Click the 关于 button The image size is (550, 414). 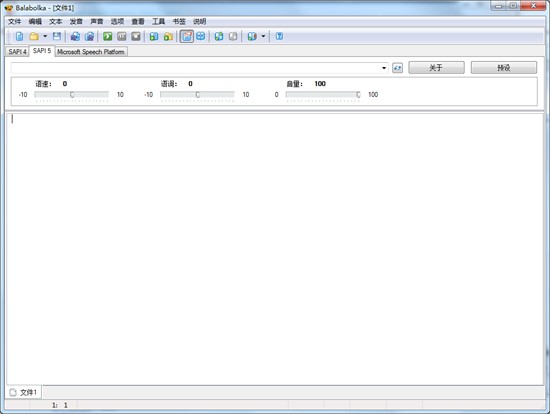point(436,67)
